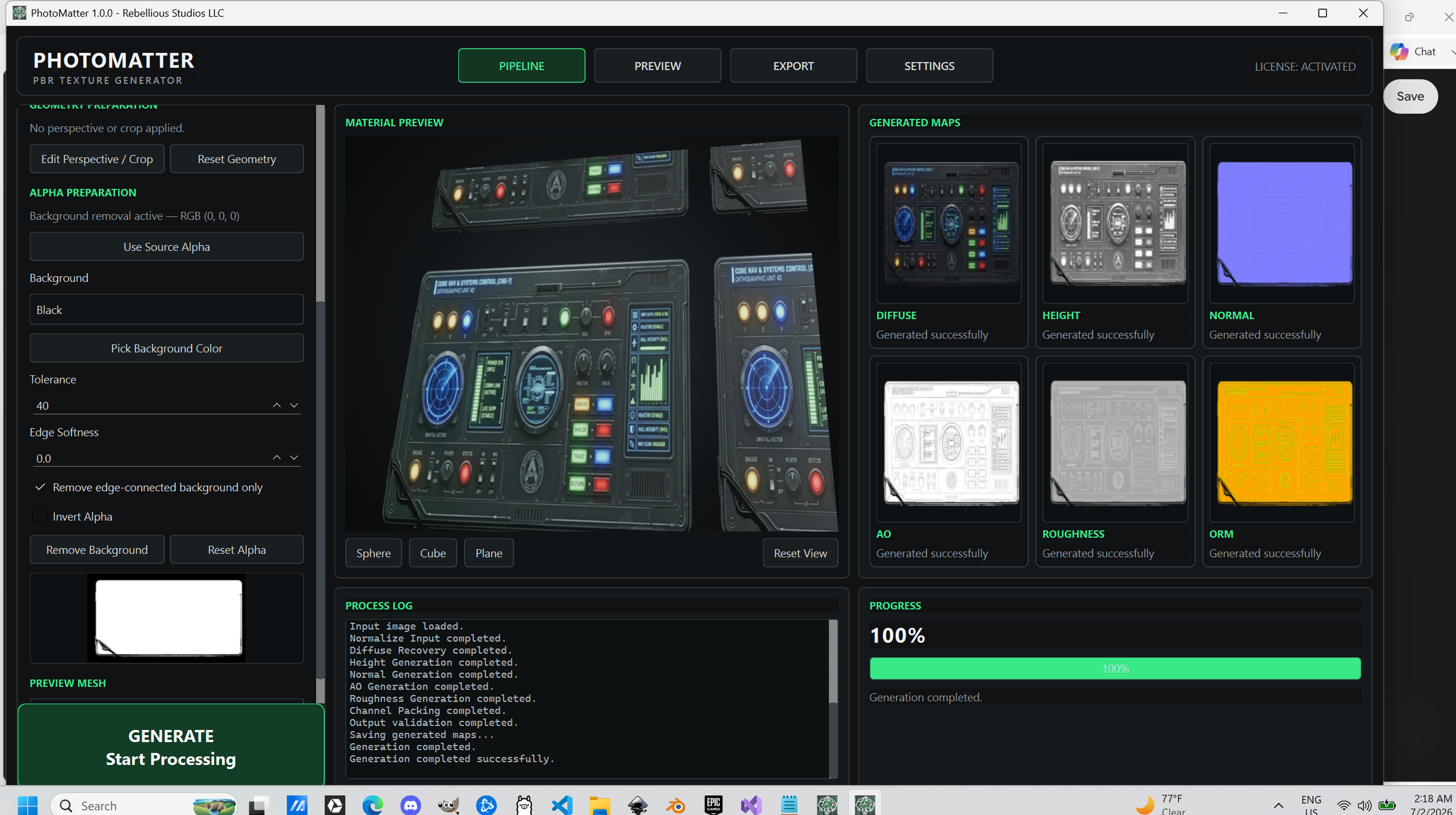Select Cube preview mesh
The image size is (1456, 815).
pyautogui.click(x=433, y=553)
